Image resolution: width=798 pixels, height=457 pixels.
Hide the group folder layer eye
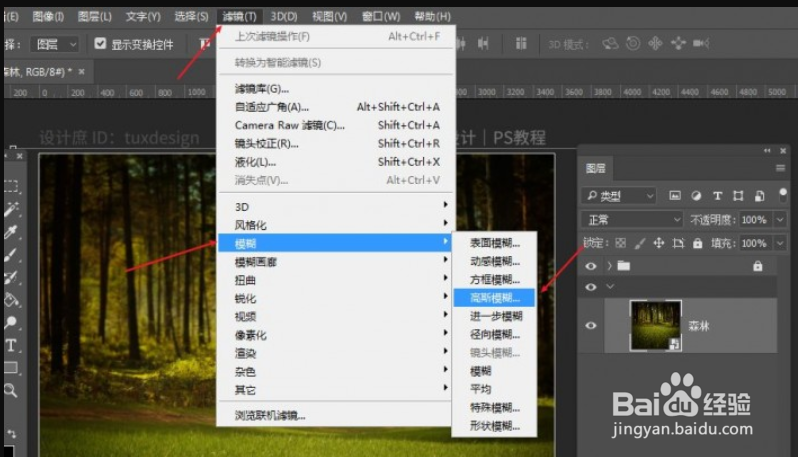(x=590, y=266)
